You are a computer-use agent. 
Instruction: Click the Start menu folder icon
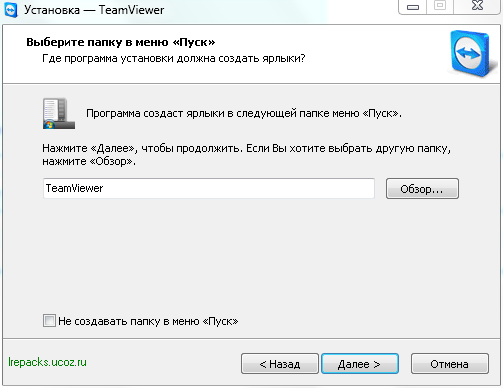click(59, 114)
